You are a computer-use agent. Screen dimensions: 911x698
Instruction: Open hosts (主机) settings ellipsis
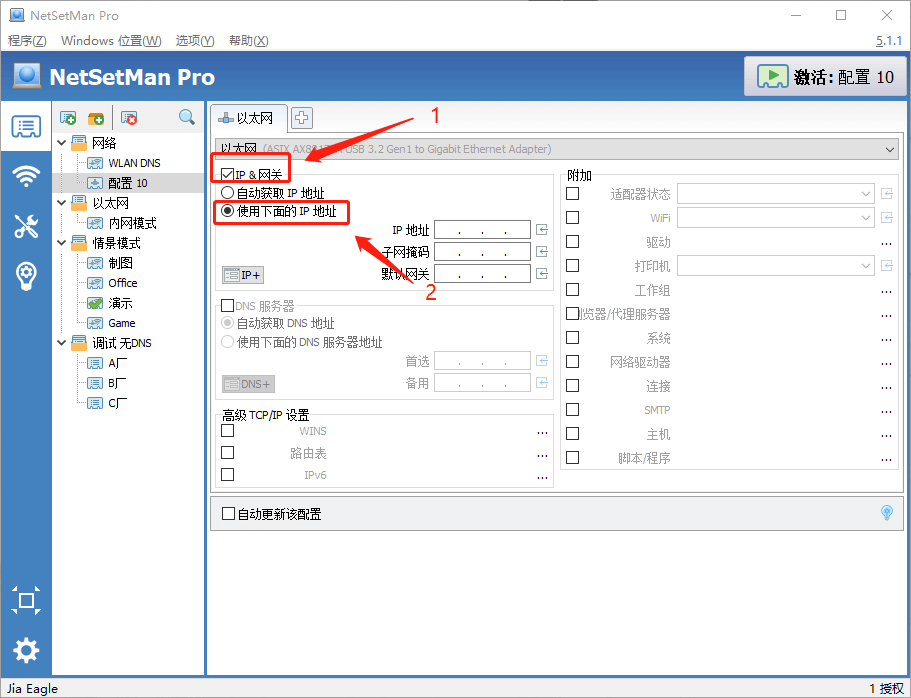(886, 435)
